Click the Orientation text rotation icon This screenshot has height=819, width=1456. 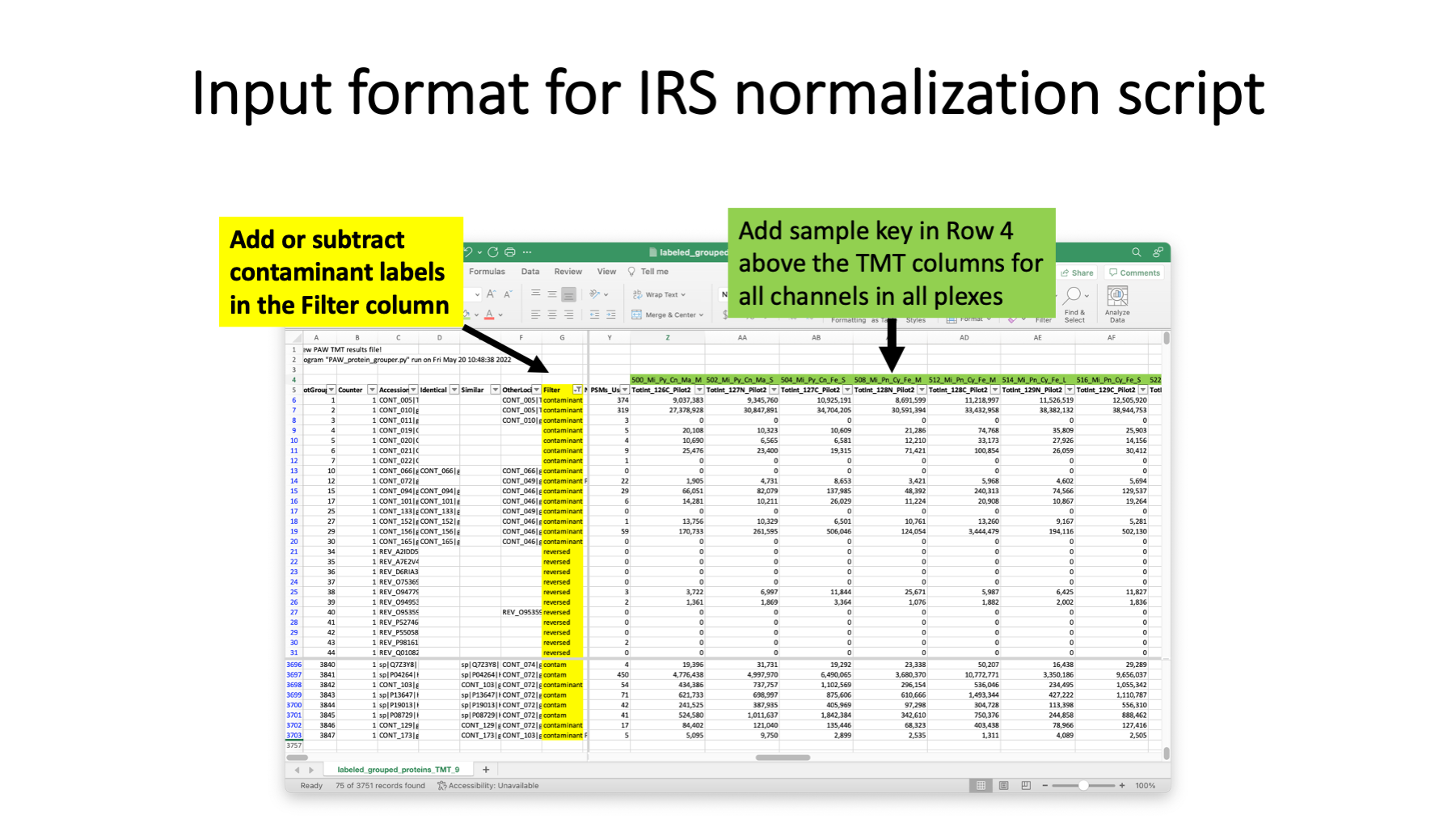595,294
